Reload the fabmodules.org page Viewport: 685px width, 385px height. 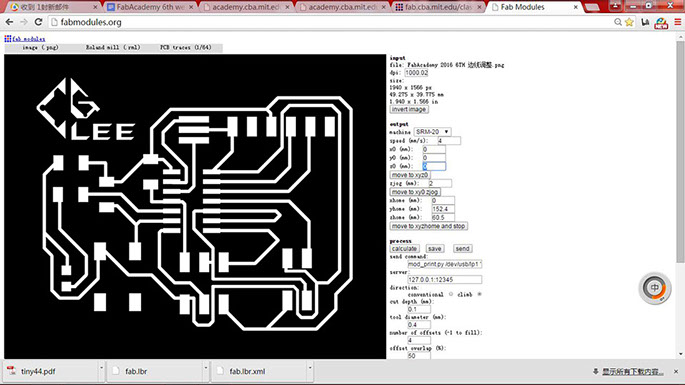click(x=38, y=22)
